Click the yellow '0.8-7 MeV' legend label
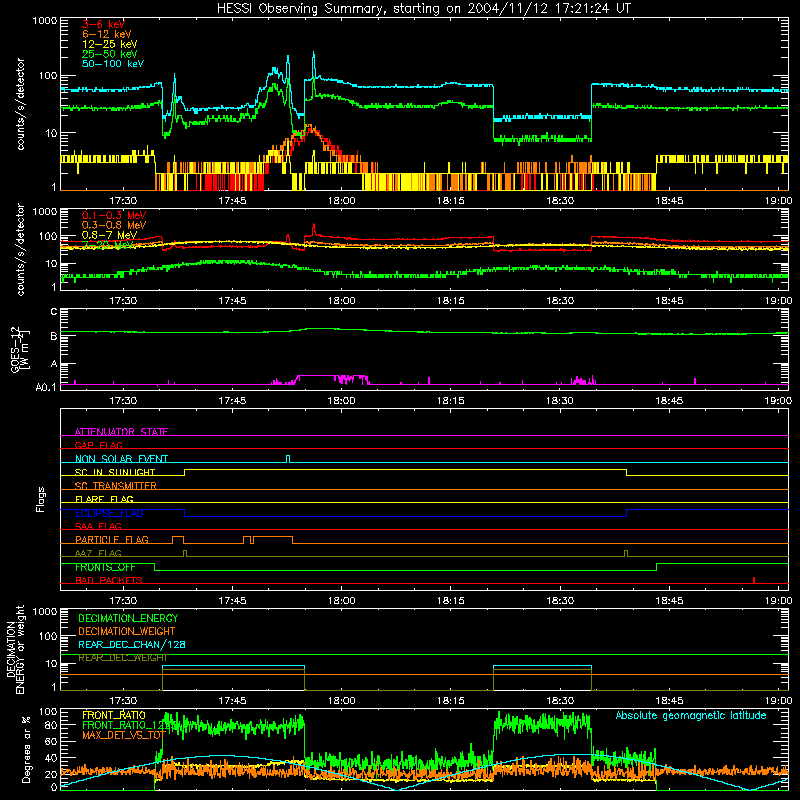This screenshot has width=800, height=800. [110, 235]
